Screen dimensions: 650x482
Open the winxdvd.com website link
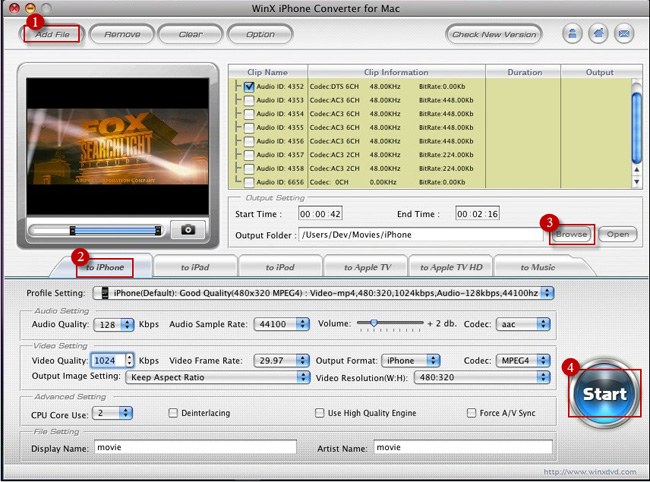coord(589,472)
